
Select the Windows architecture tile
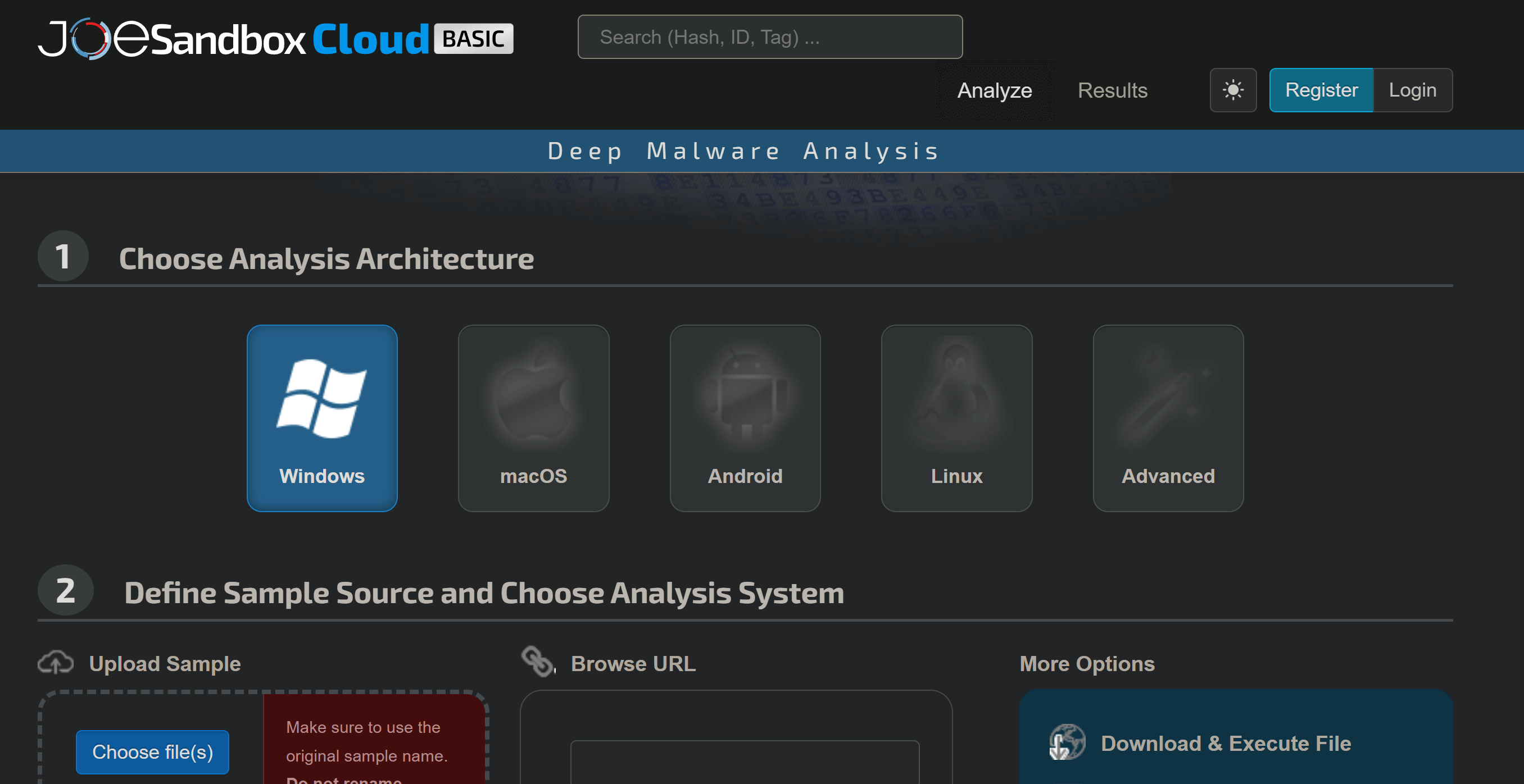tap(322, 418)
